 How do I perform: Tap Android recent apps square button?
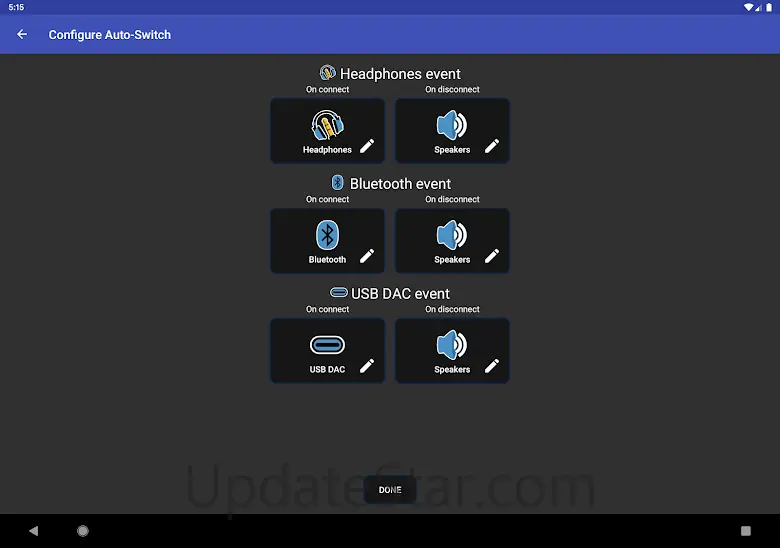click(746, 531)
